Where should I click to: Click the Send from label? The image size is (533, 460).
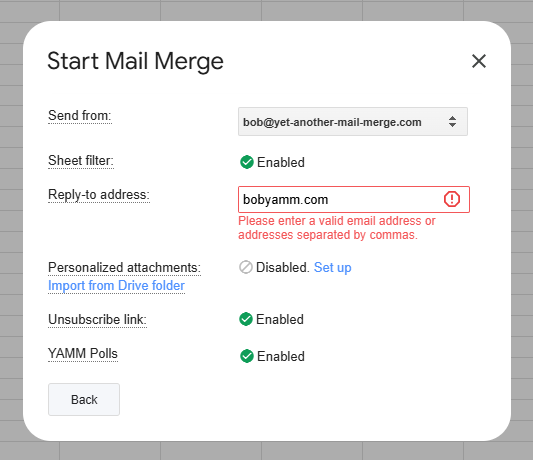click(80, 116)
